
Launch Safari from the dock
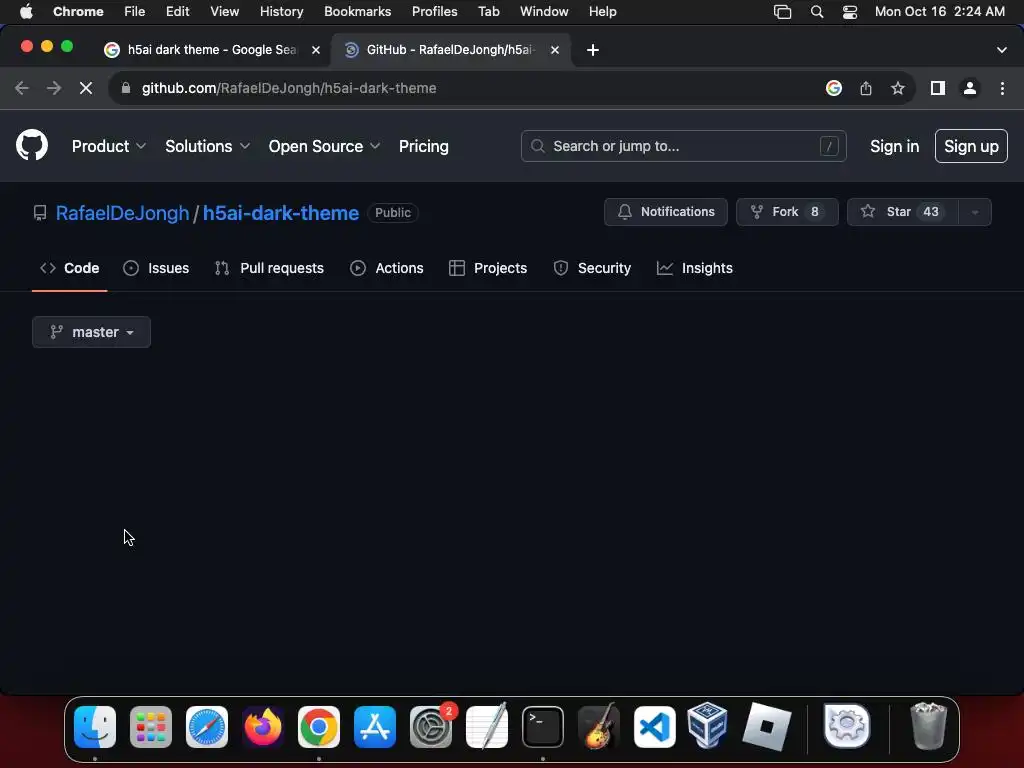click(207, 727)
